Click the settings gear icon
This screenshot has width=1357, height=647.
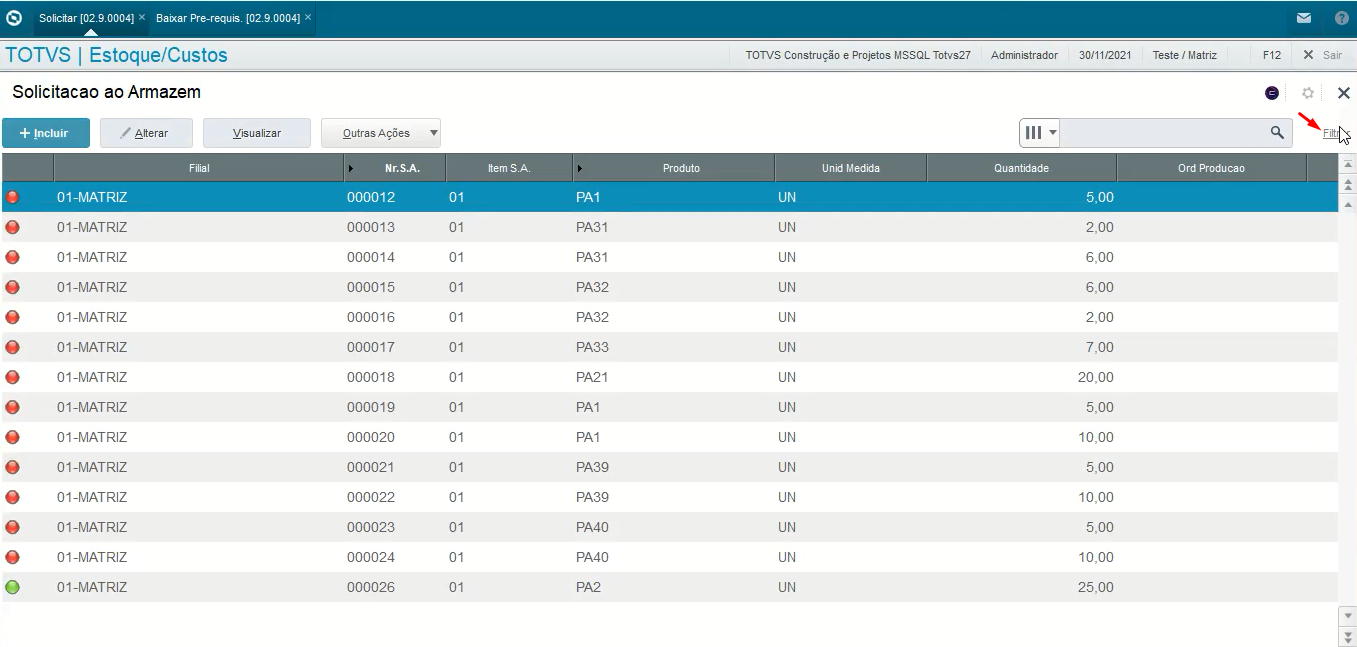pos(1307,93)
